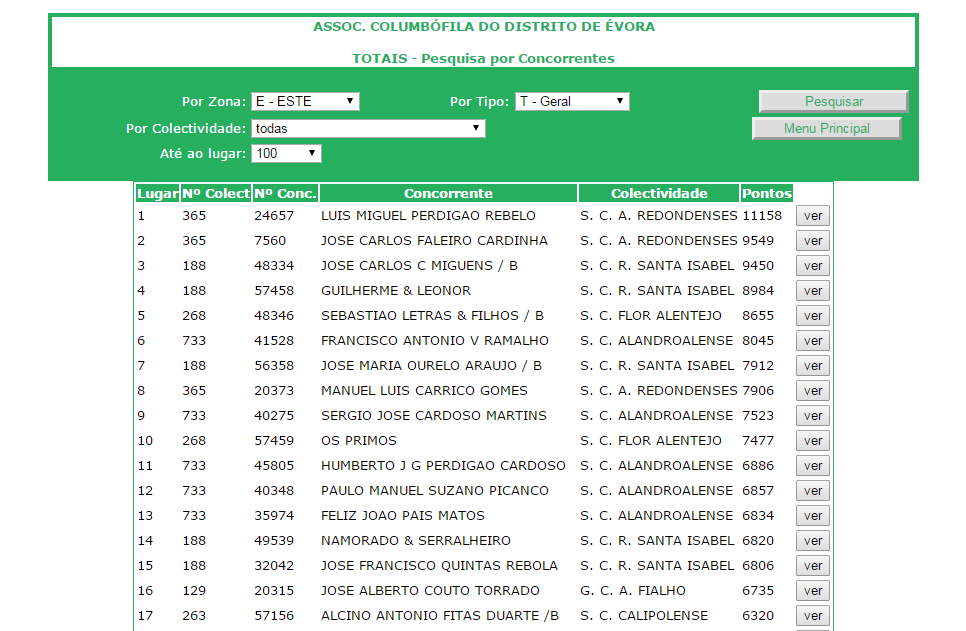Click competitor number 35974
966x631 pixels.
coord(274,516)
